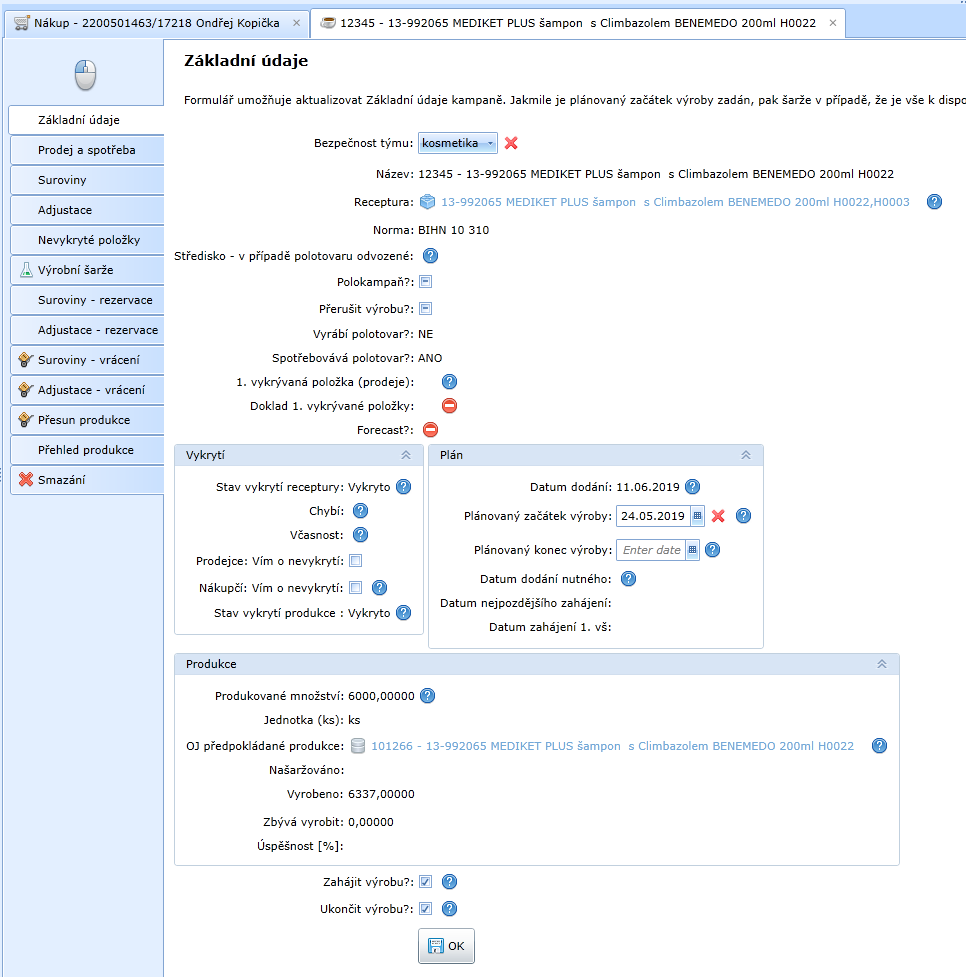Click the help icon next to Receptura
966x977 pixels.
pyautogui.click(x=934, y=202)
